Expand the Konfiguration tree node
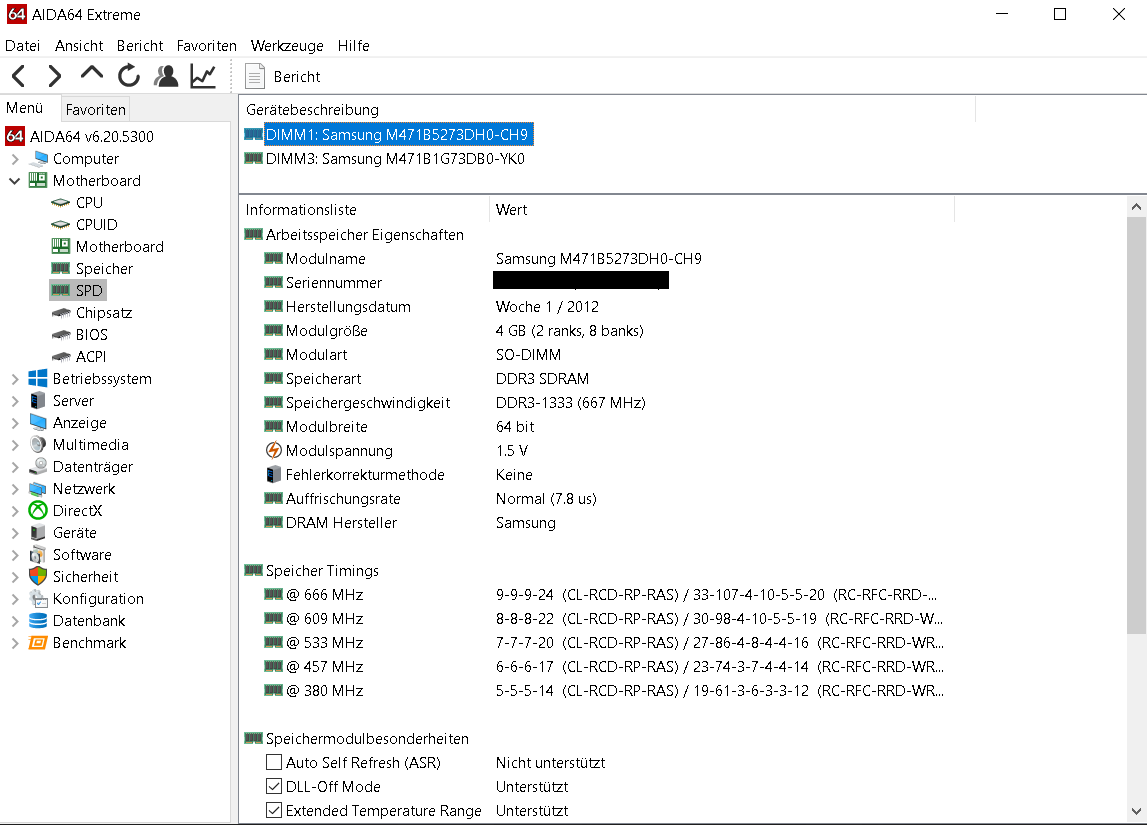The width and height of the screenshot is (1147, 825). click(15, 598)
